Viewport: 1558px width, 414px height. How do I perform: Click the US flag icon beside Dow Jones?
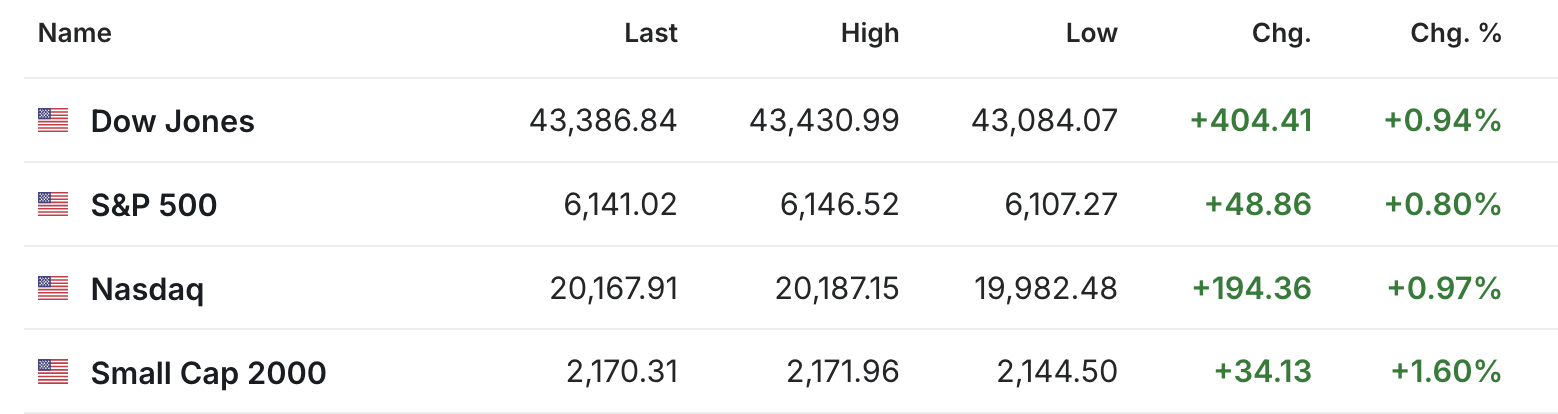(x=53, y=121)
